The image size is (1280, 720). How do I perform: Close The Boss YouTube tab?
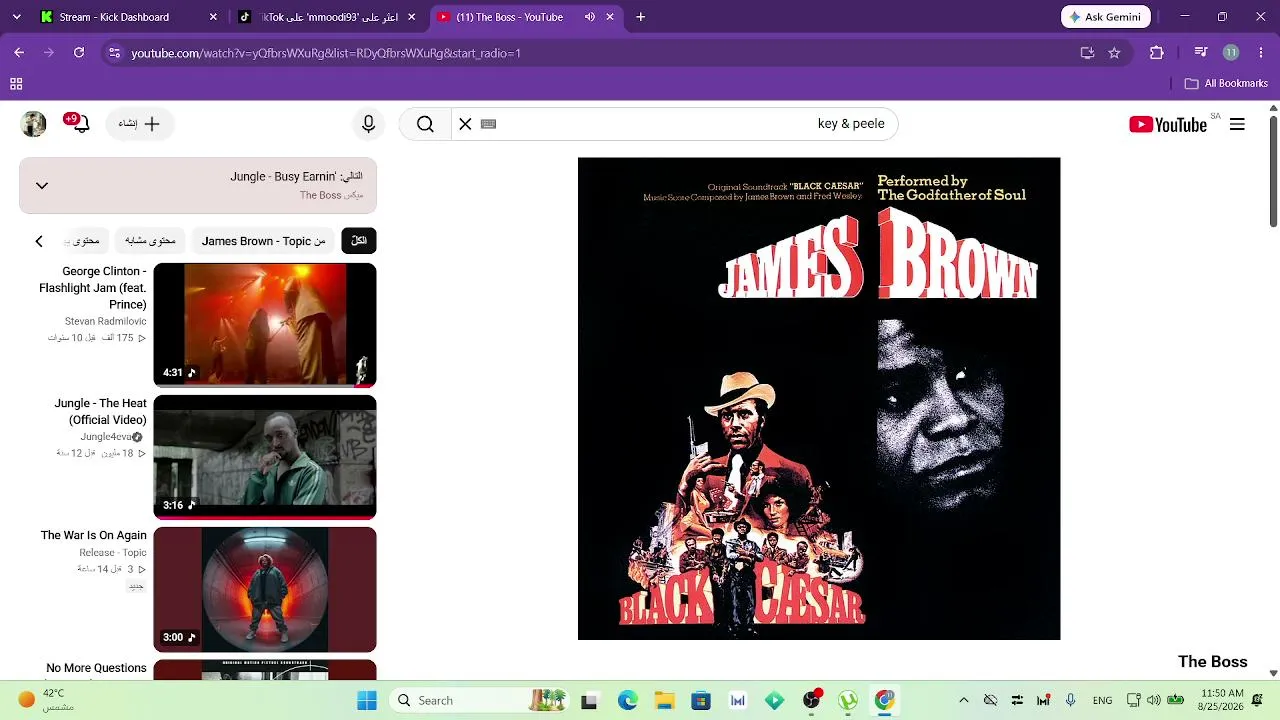610,17
